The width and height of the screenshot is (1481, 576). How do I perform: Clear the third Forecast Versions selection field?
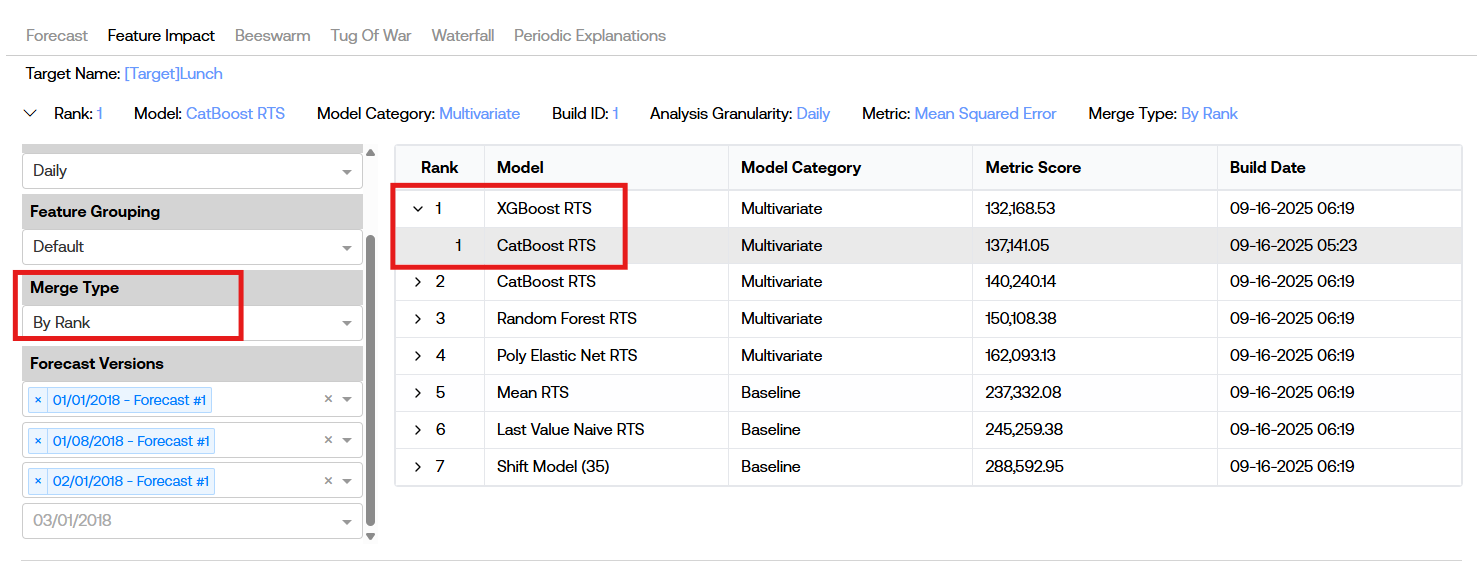pyautogui.click(x=328, y=481)
